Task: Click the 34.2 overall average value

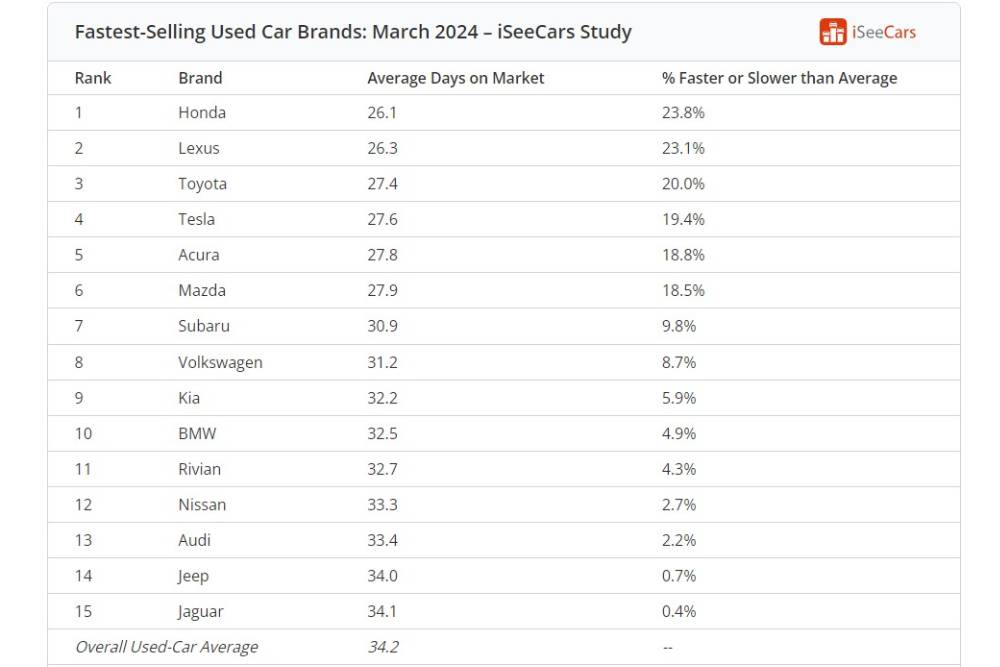Action: coord(383,647)
